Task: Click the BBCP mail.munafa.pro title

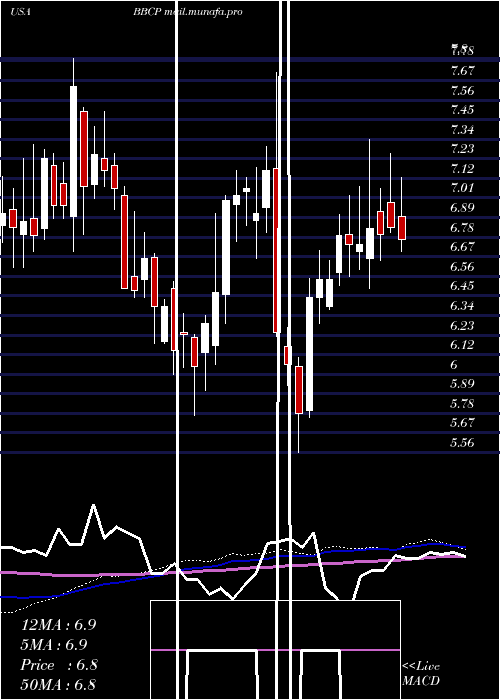Action: (188, 12)
